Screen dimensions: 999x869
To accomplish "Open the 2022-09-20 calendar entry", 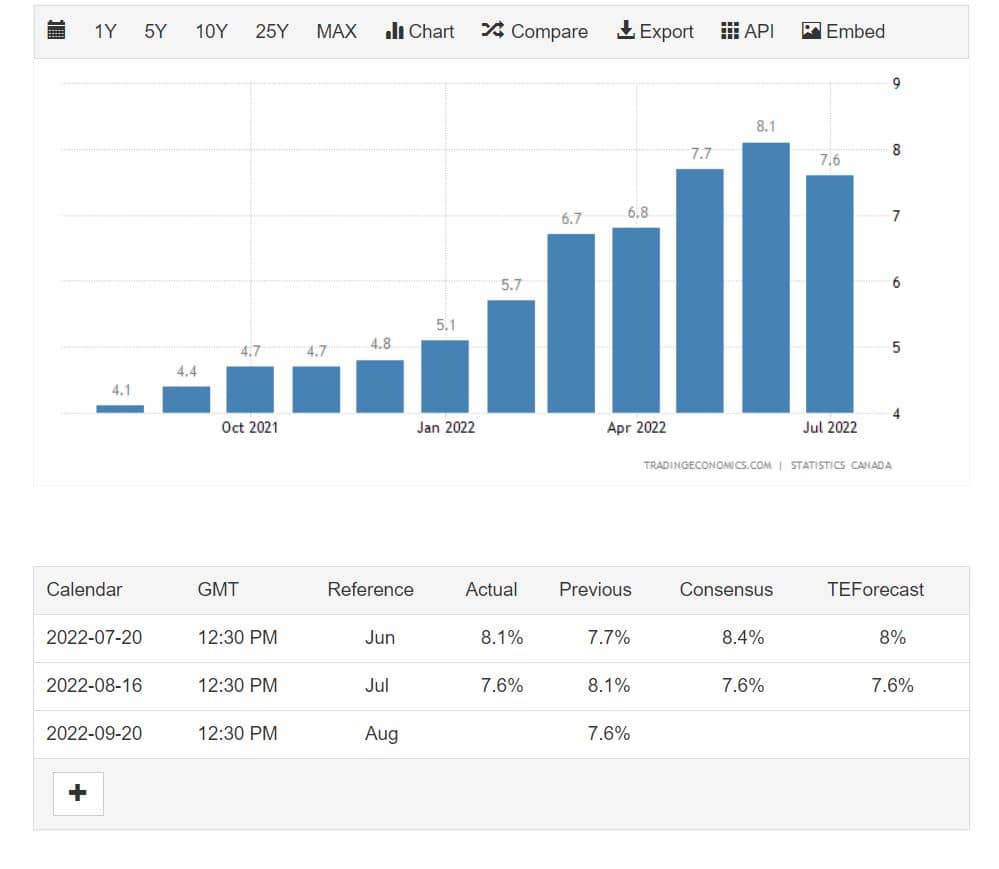I will [94, 733].
